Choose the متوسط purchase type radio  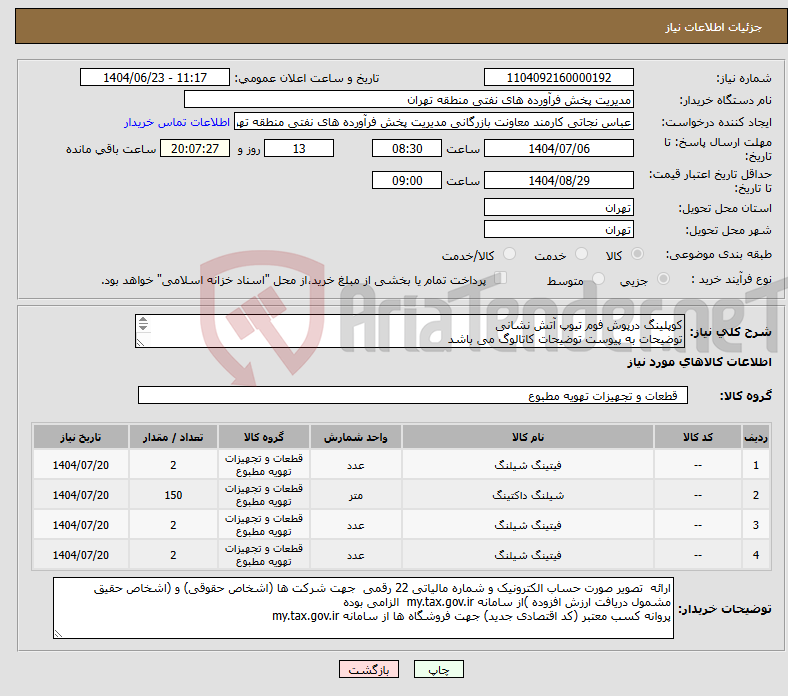[599, 280]
